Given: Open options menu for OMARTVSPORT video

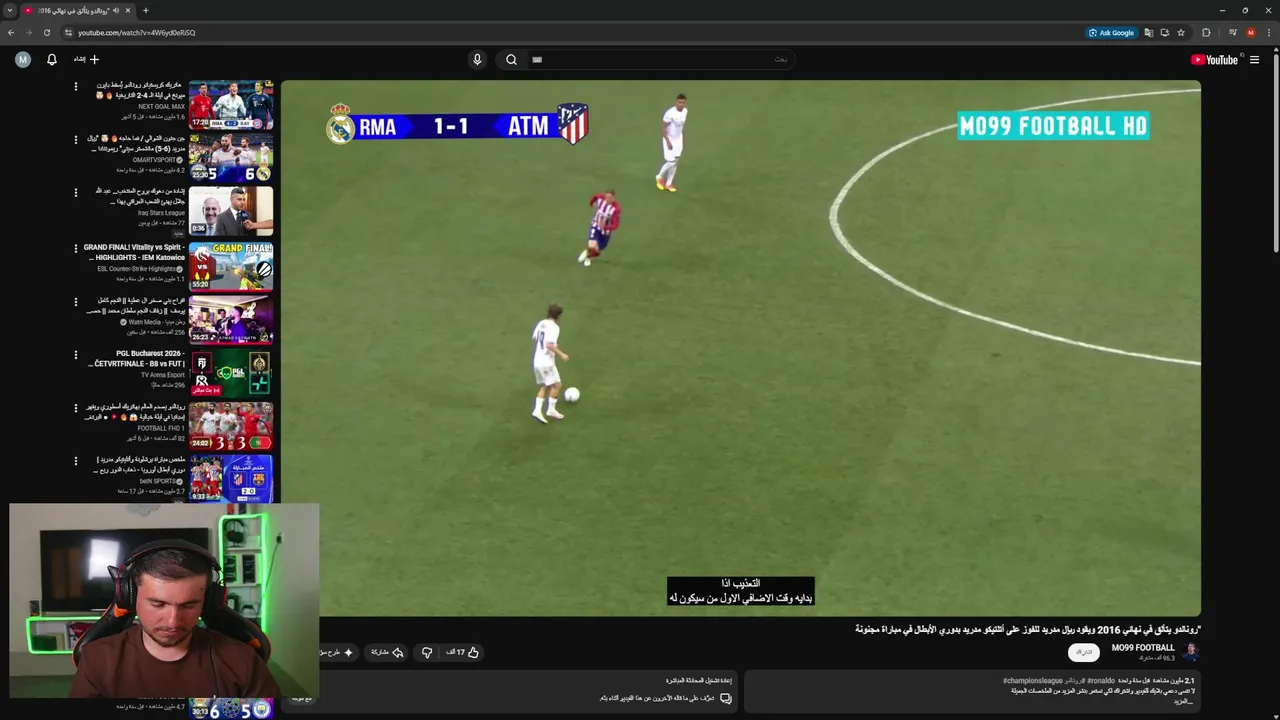Looking at the screenshot, I should pos(75,140).
